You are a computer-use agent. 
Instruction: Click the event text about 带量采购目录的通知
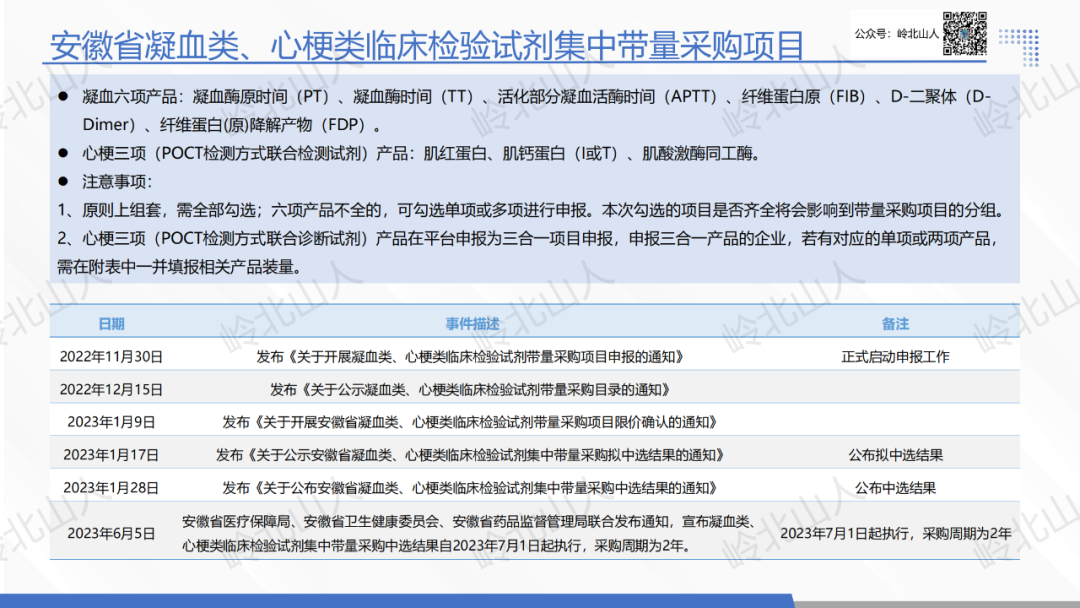(x=470, y=390)
